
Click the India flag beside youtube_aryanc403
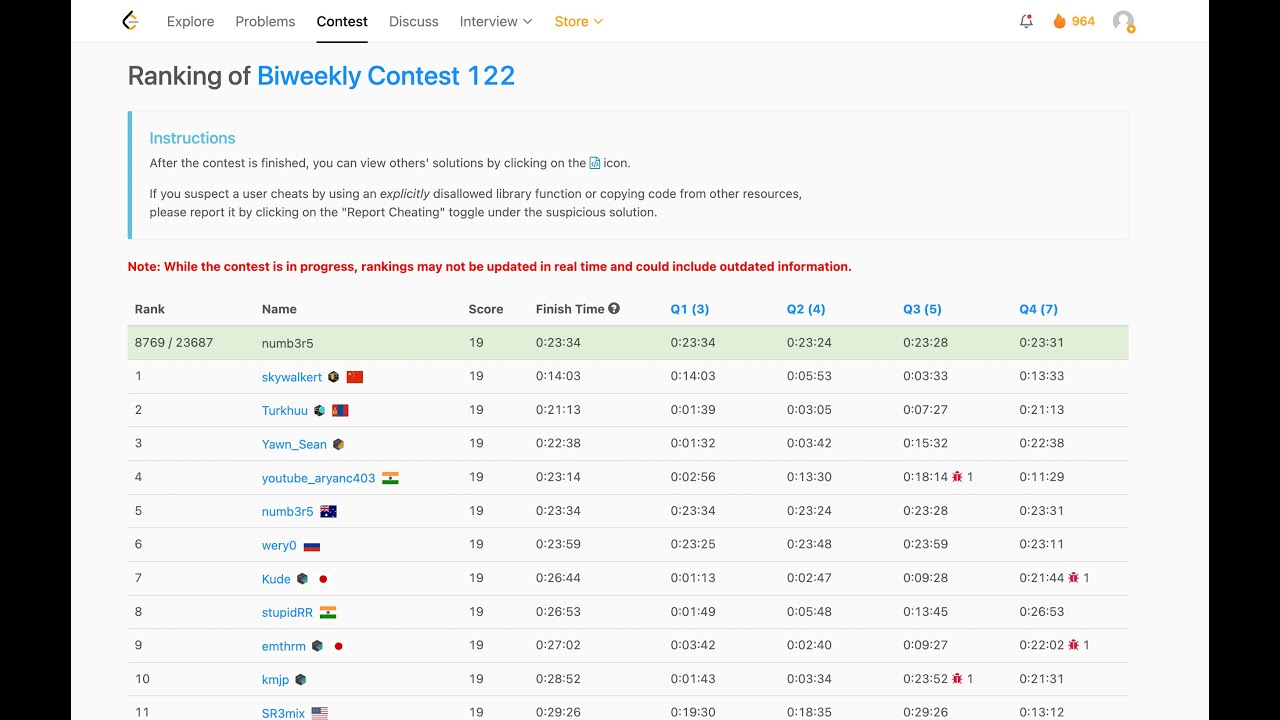click(390, 478)
